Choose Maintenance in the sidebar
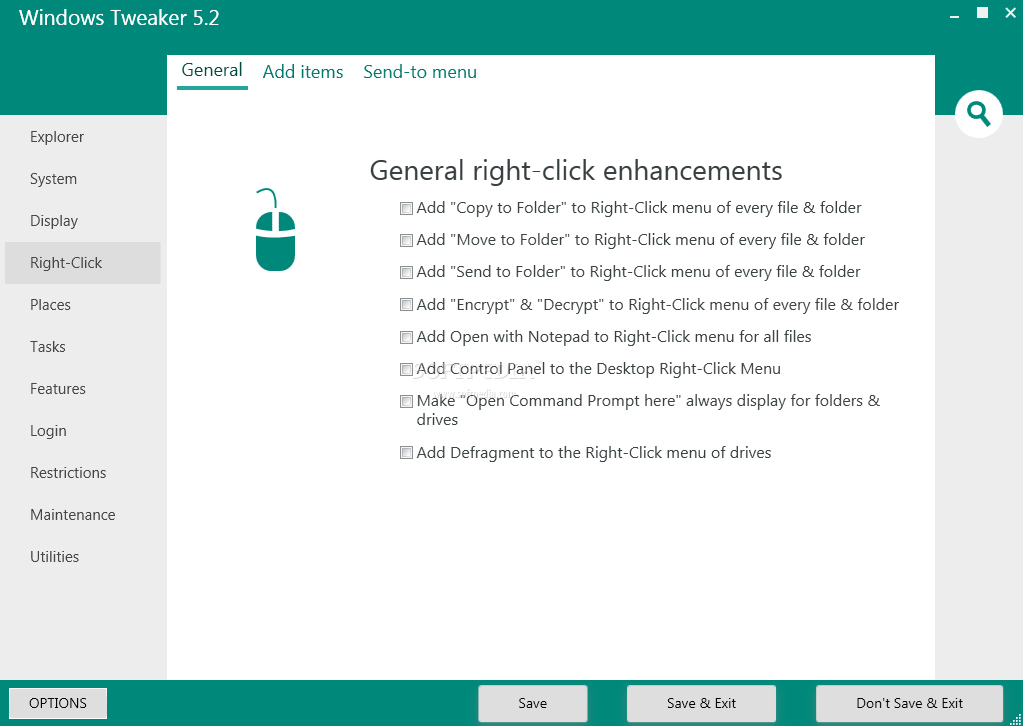Viewport: 1023px width, 726px height. point(83,515)
